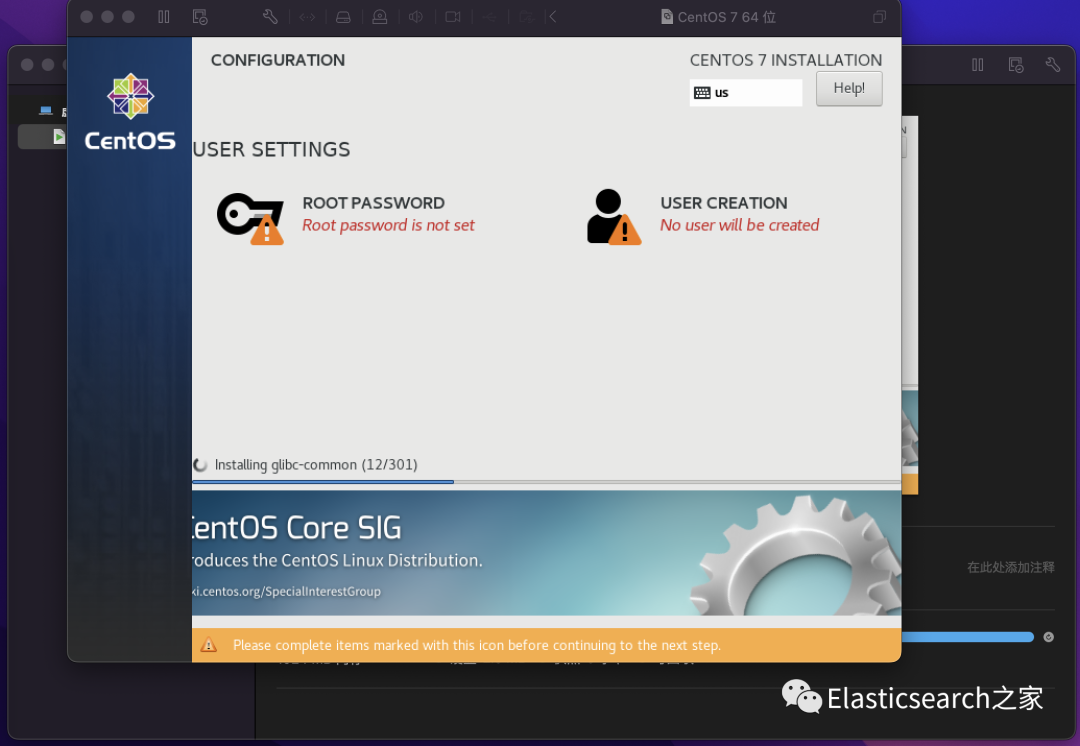Open the snapshot manager in front window toolbar

200,17
